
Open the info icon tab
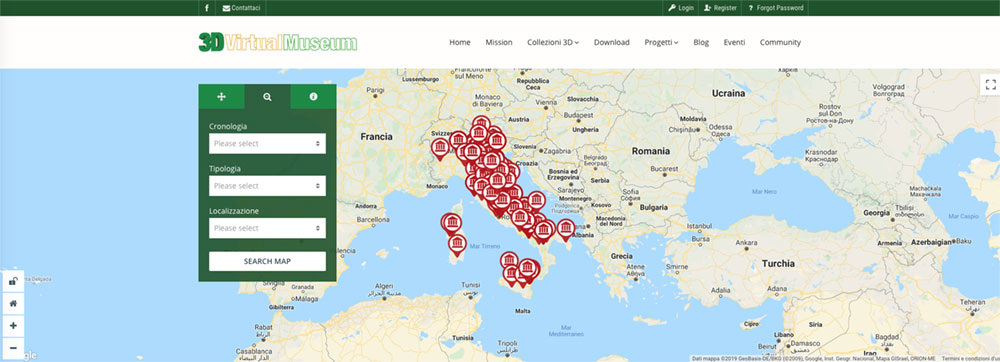[313, 96]
